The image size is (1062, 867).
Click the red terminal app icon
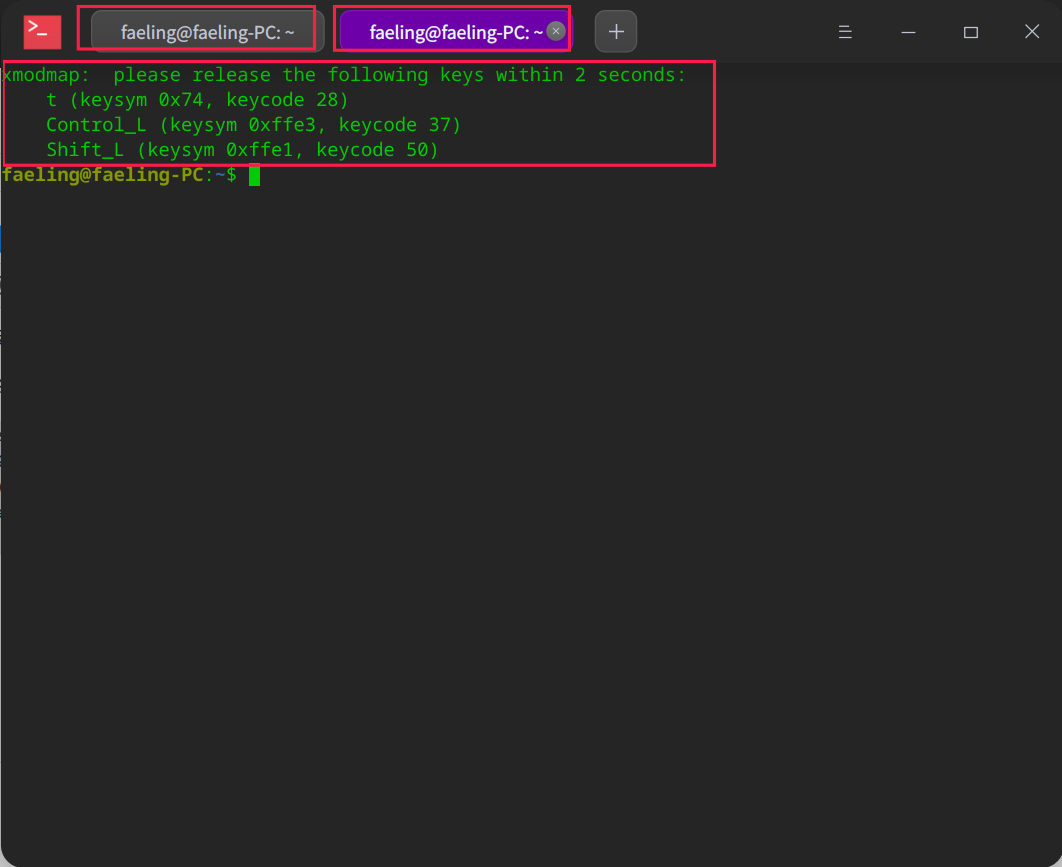point(42,32)
